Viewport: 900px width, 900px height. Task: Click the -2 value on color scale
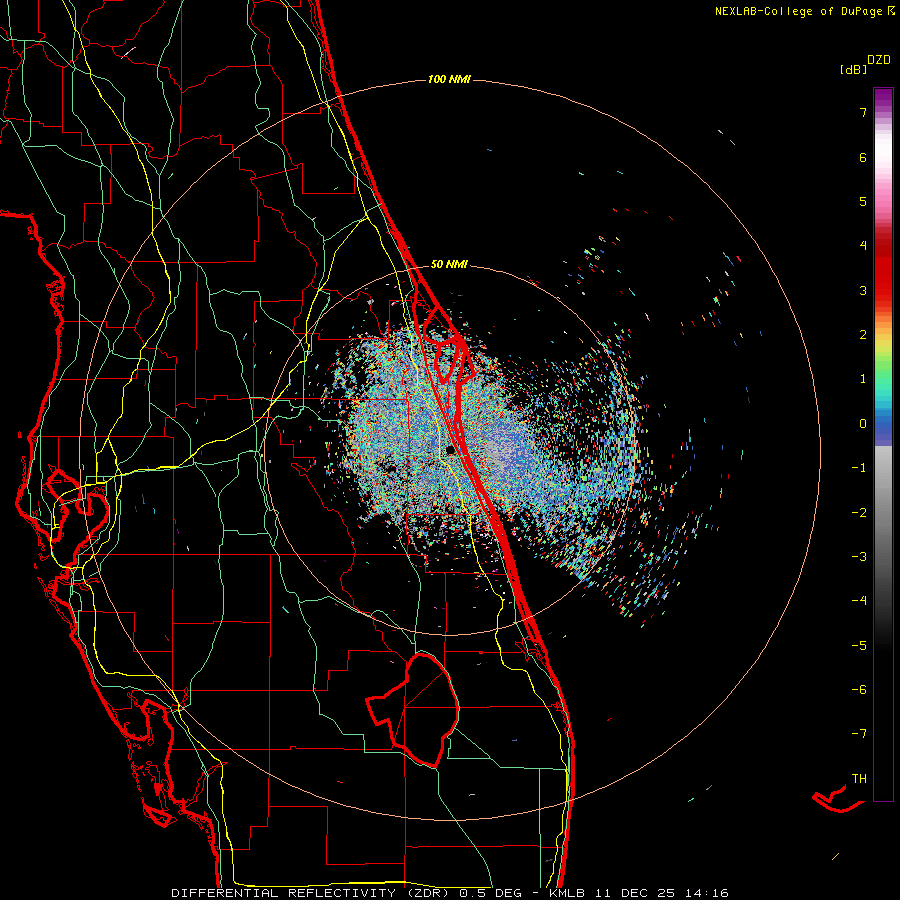[859, 513]
